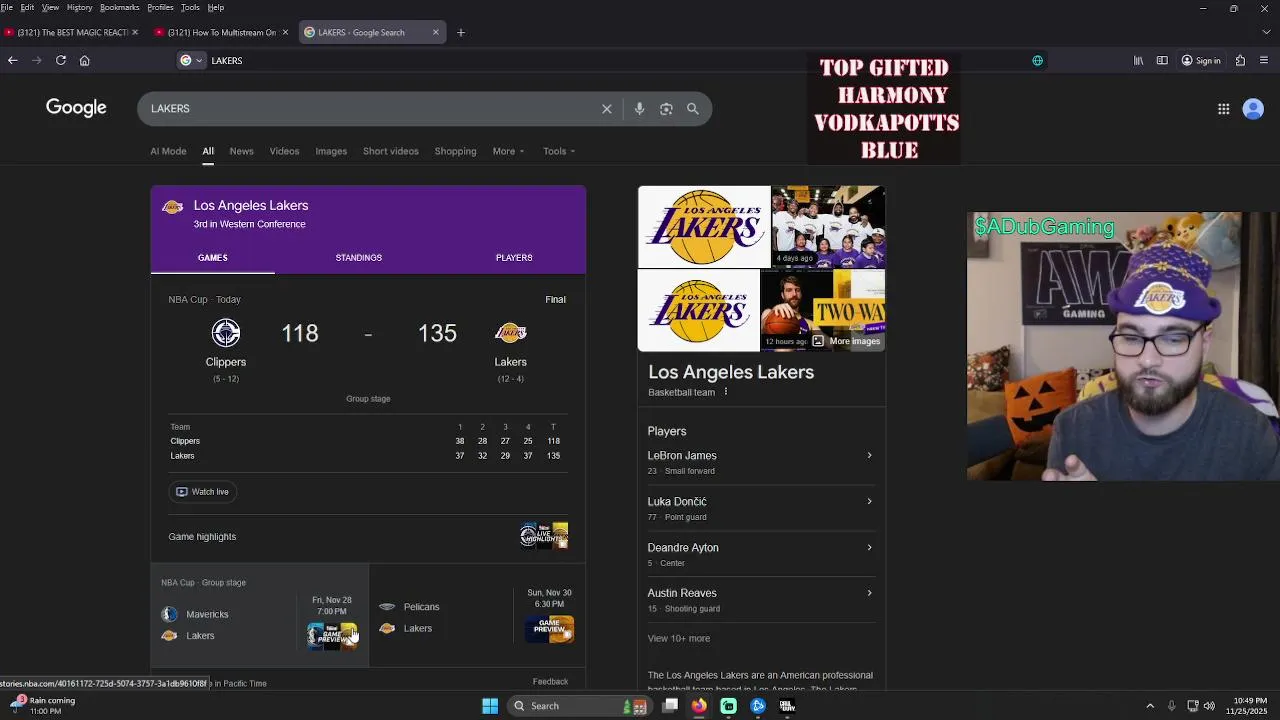Click the Clippers logo in score card

click(x=226, y=332)
